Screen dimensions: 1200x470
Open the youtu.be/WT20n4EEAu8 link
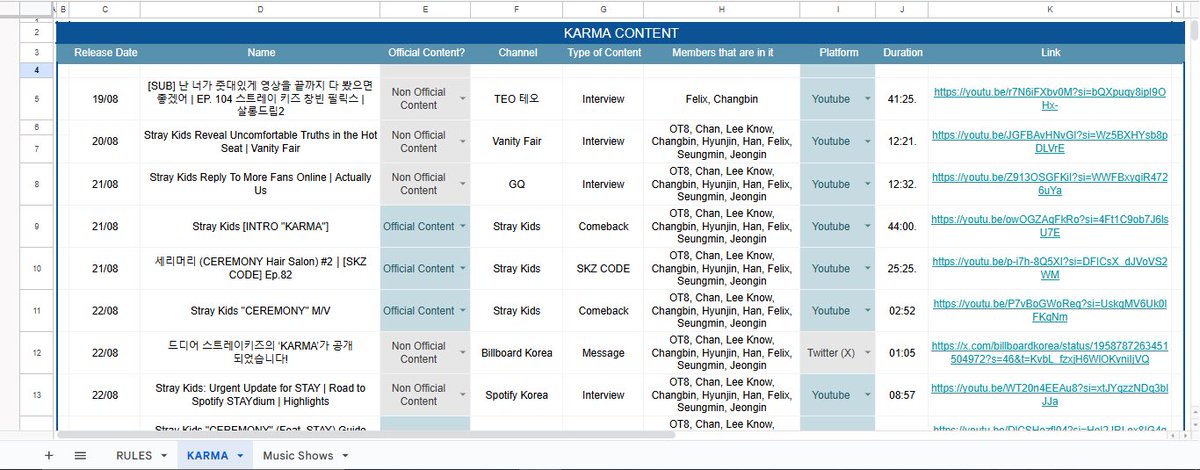point(1049,395)
